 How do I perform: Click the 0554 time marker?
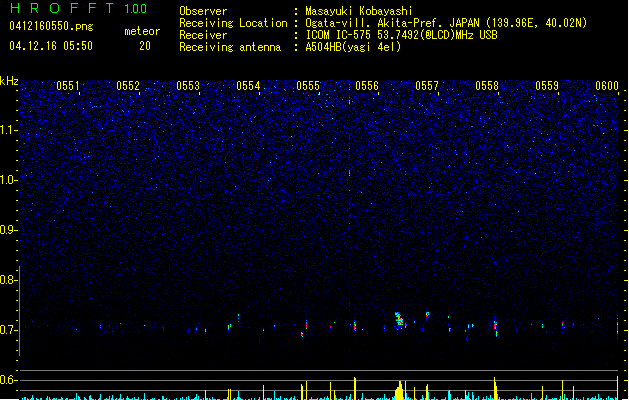coord(248,86)
